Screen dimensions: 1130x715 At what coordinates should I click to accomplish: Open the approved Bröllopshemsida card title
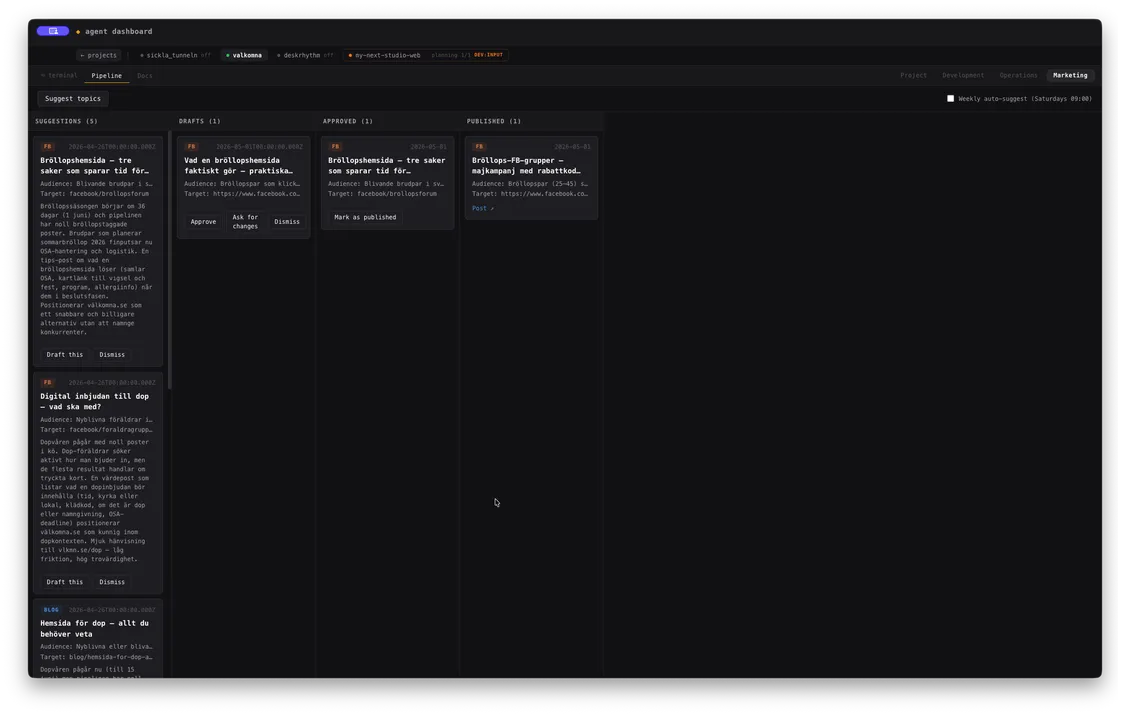[x=387, y=166]
